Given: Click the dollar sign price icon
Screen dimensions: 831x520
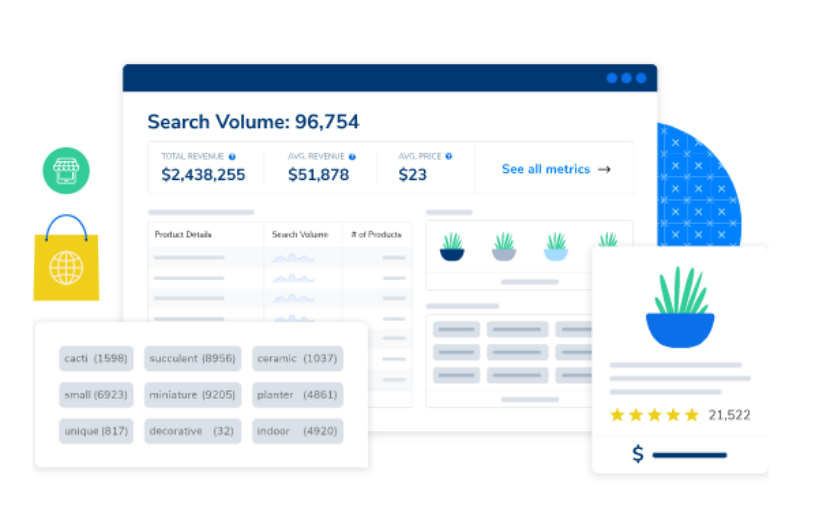Looking at the screenshot, I should point(638,454).
